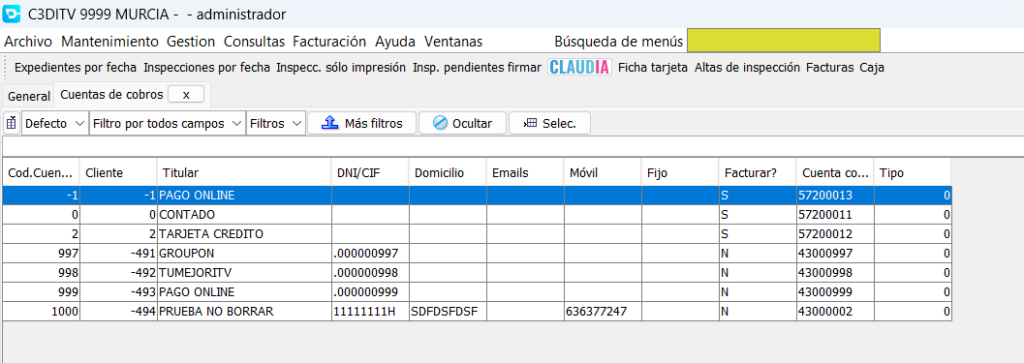
Task: Click the grid configuration icon beside Defecto
Action: tap(11, 123)
